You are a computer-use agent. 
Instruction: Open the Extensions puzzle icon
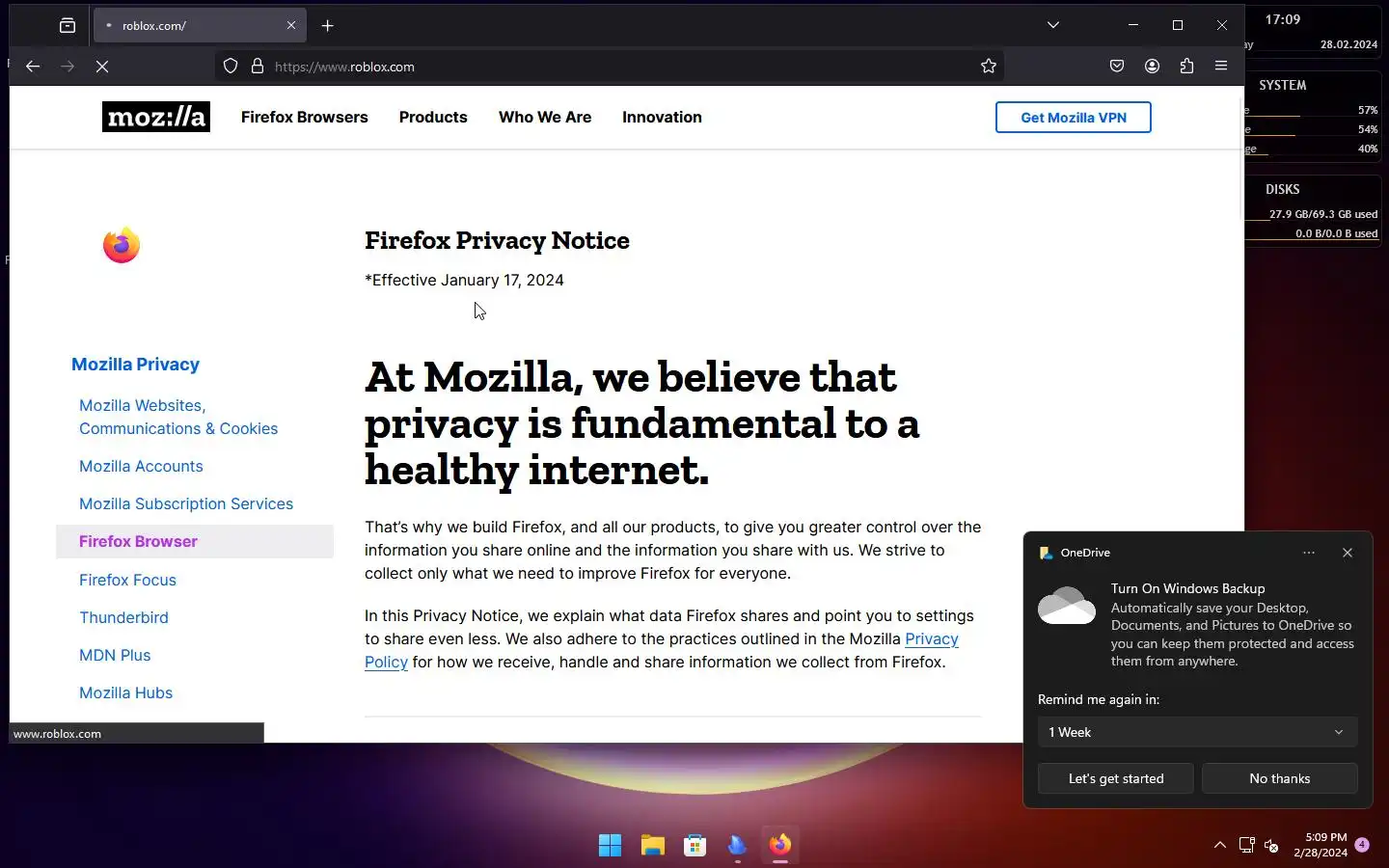point(1186,67)
